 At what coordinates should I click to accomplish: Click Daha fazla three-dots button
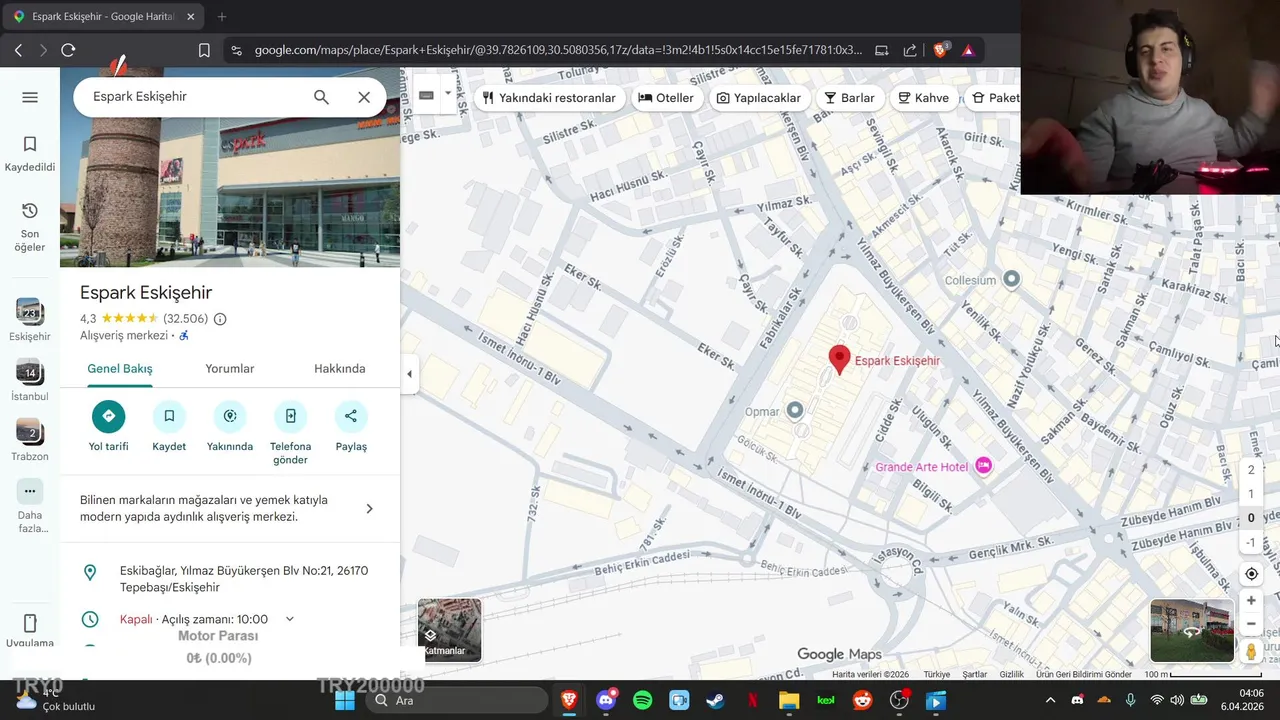[30, 492]
